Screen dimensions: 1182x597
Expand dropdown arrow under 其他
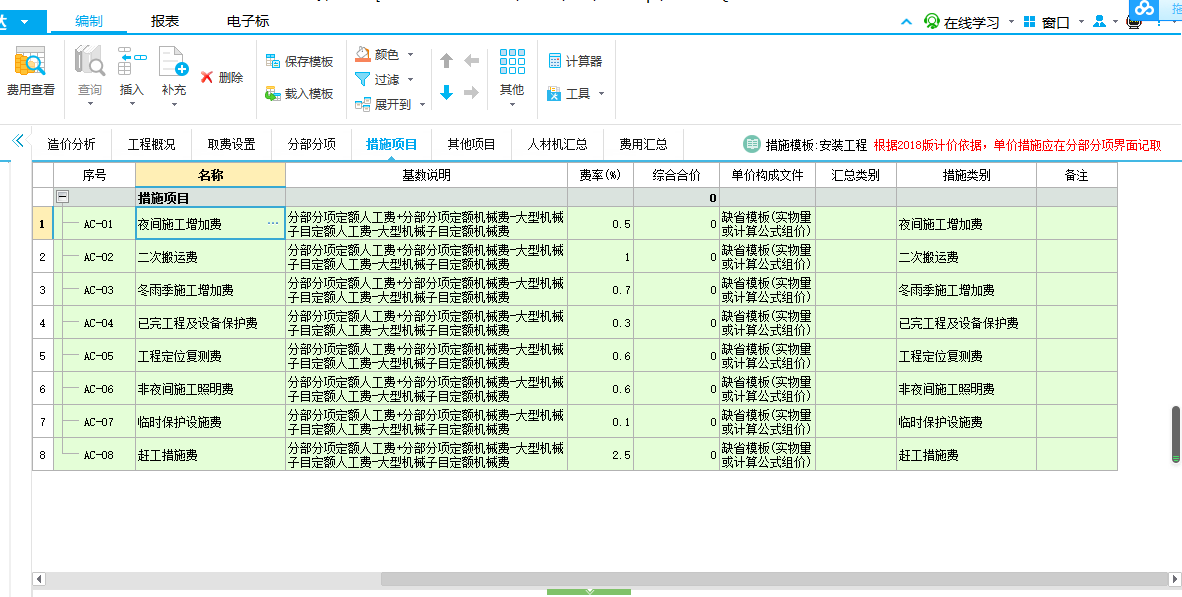point(512,104)
